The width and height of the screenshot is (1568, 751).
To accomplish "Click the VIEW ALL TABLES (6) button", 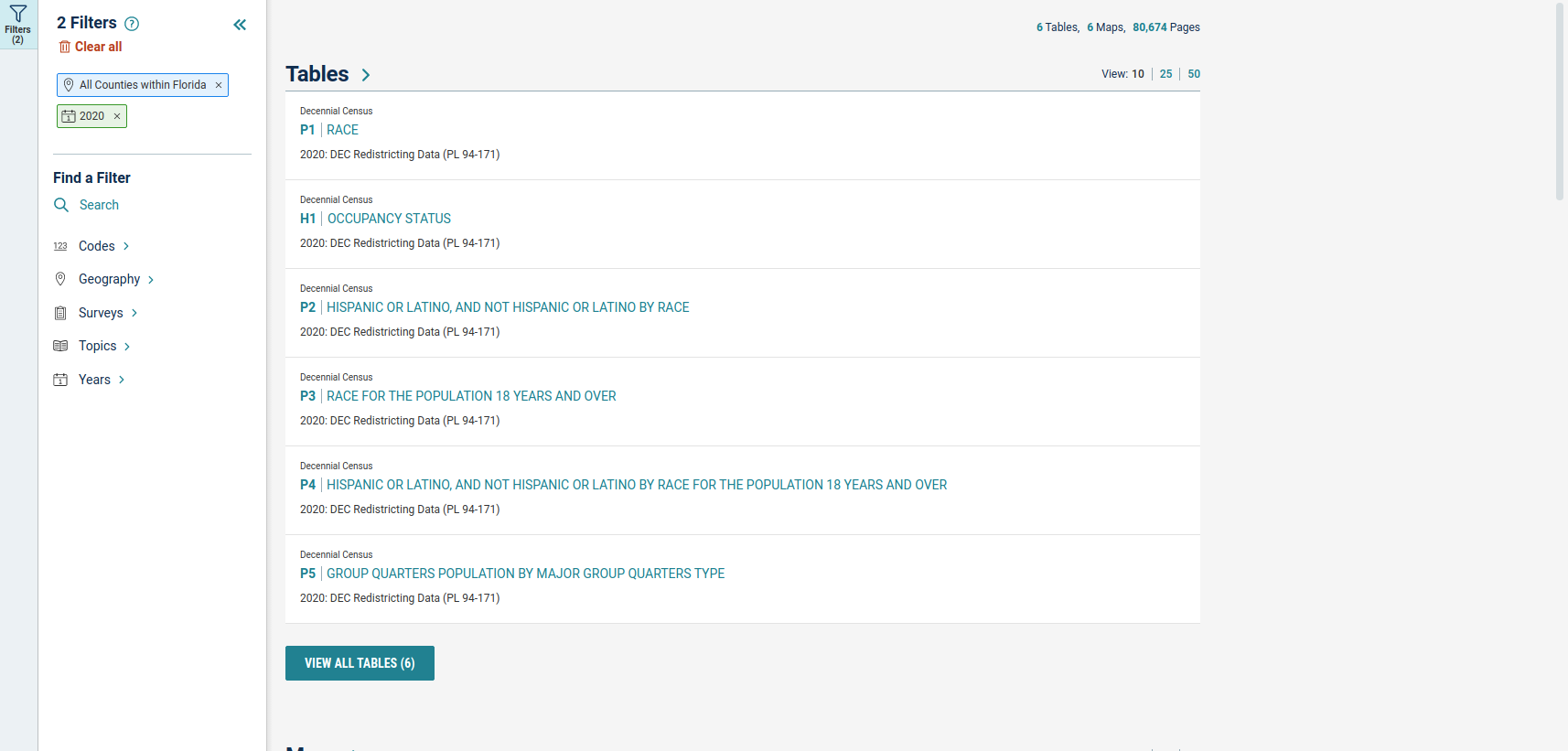I will 360,663.
